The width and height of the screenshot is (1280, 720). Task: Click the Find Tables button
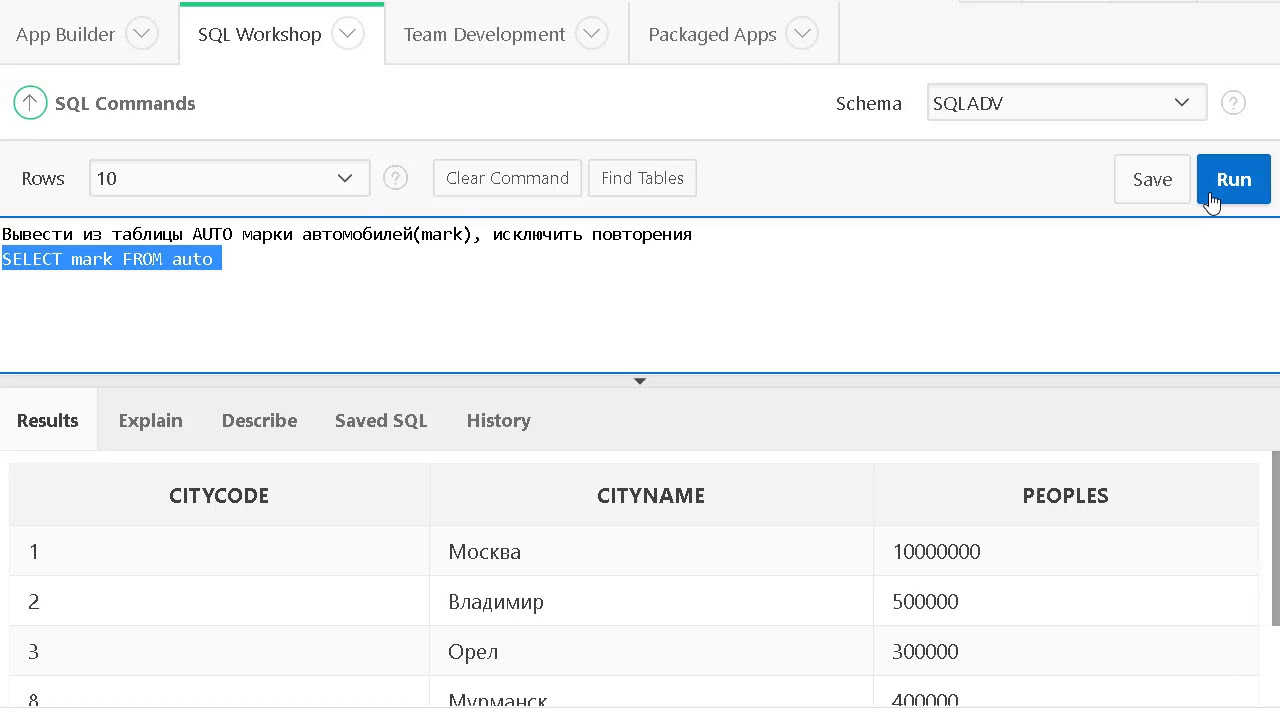pos(642,178)
